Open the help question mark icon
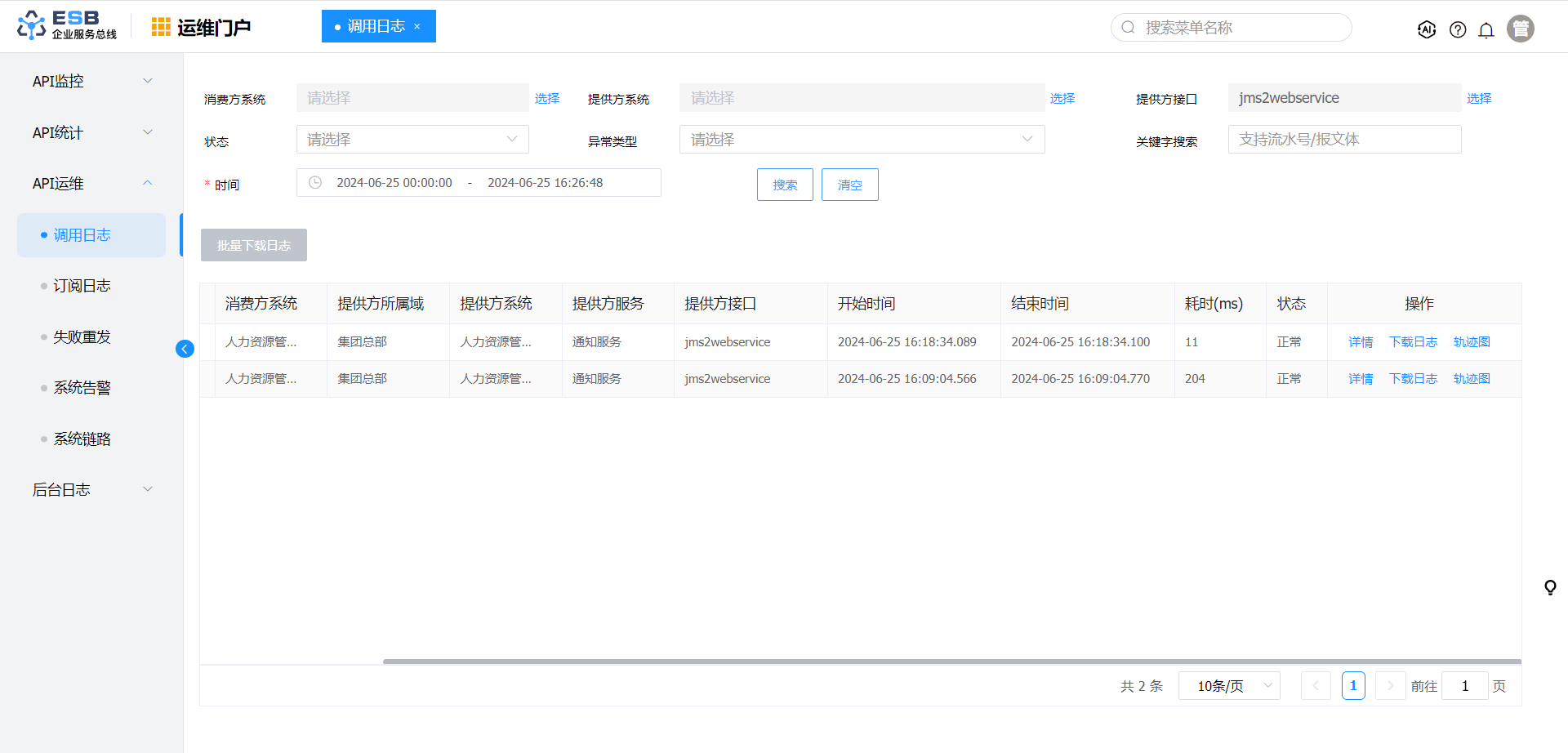1568x753 pixels. pos(1458,29)
